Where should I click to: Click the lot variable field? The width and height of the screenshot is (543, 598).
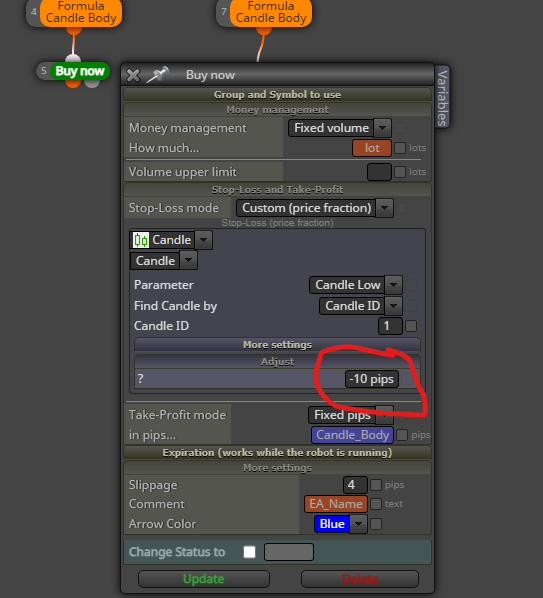point(372,148)
